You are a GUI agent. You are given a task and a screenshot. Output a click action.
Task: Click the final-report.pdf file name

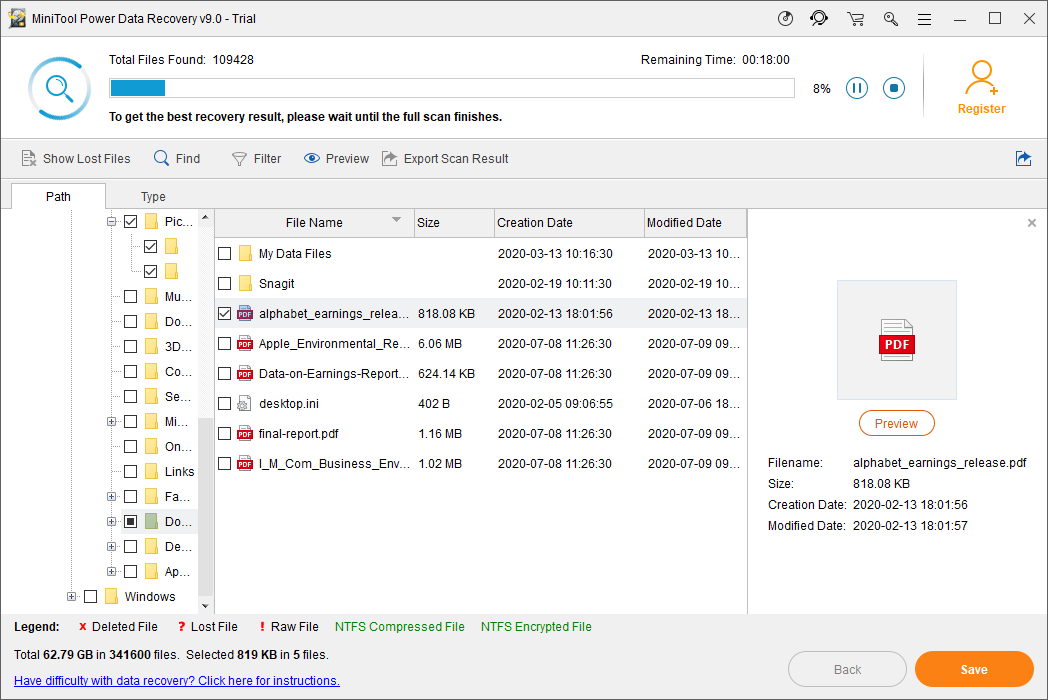tap(298, 434)
